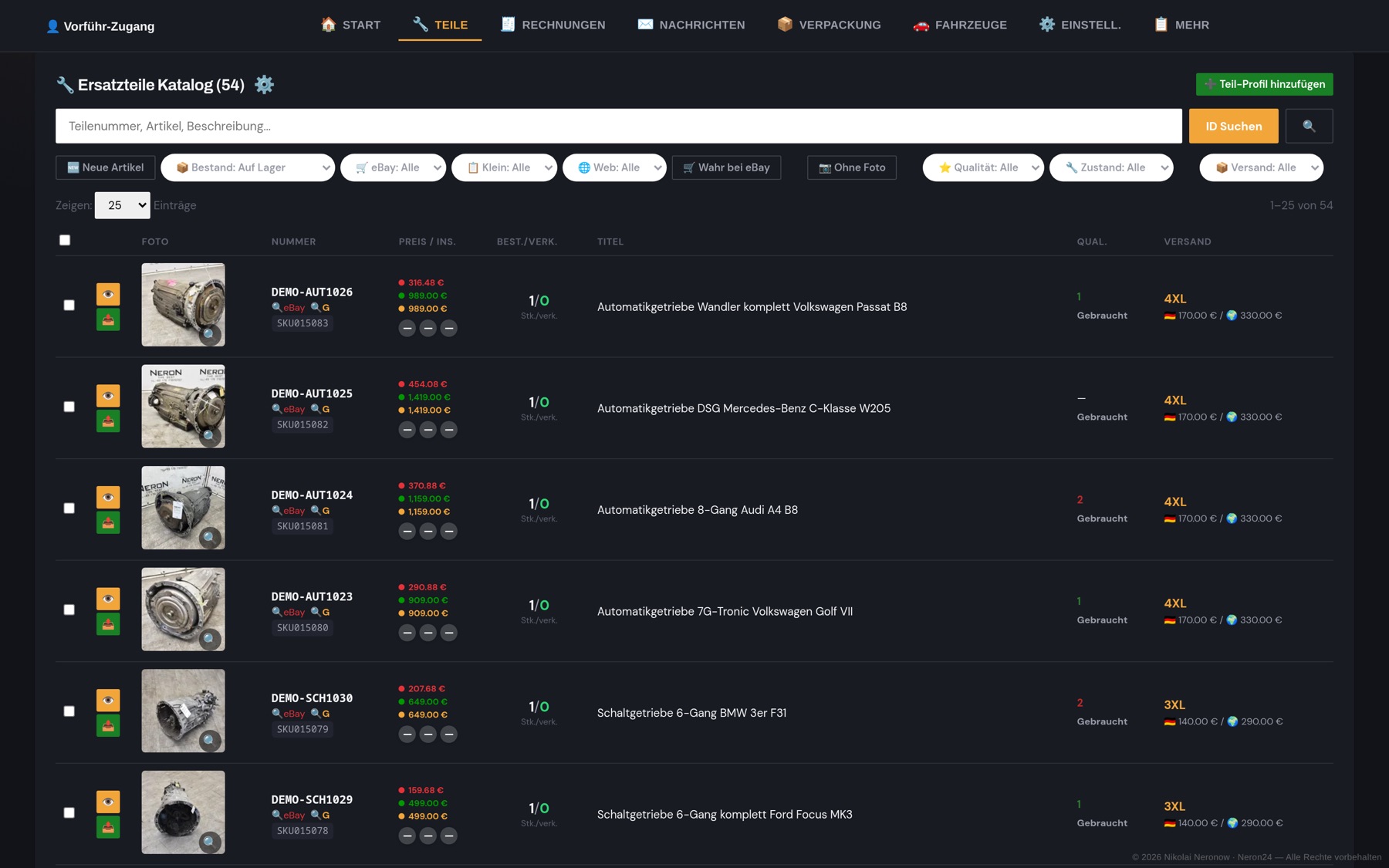Viewport: 1389px width, 868px height.
Task: Open the Qualität: Alle dropdown
Action: click(983, 167)
